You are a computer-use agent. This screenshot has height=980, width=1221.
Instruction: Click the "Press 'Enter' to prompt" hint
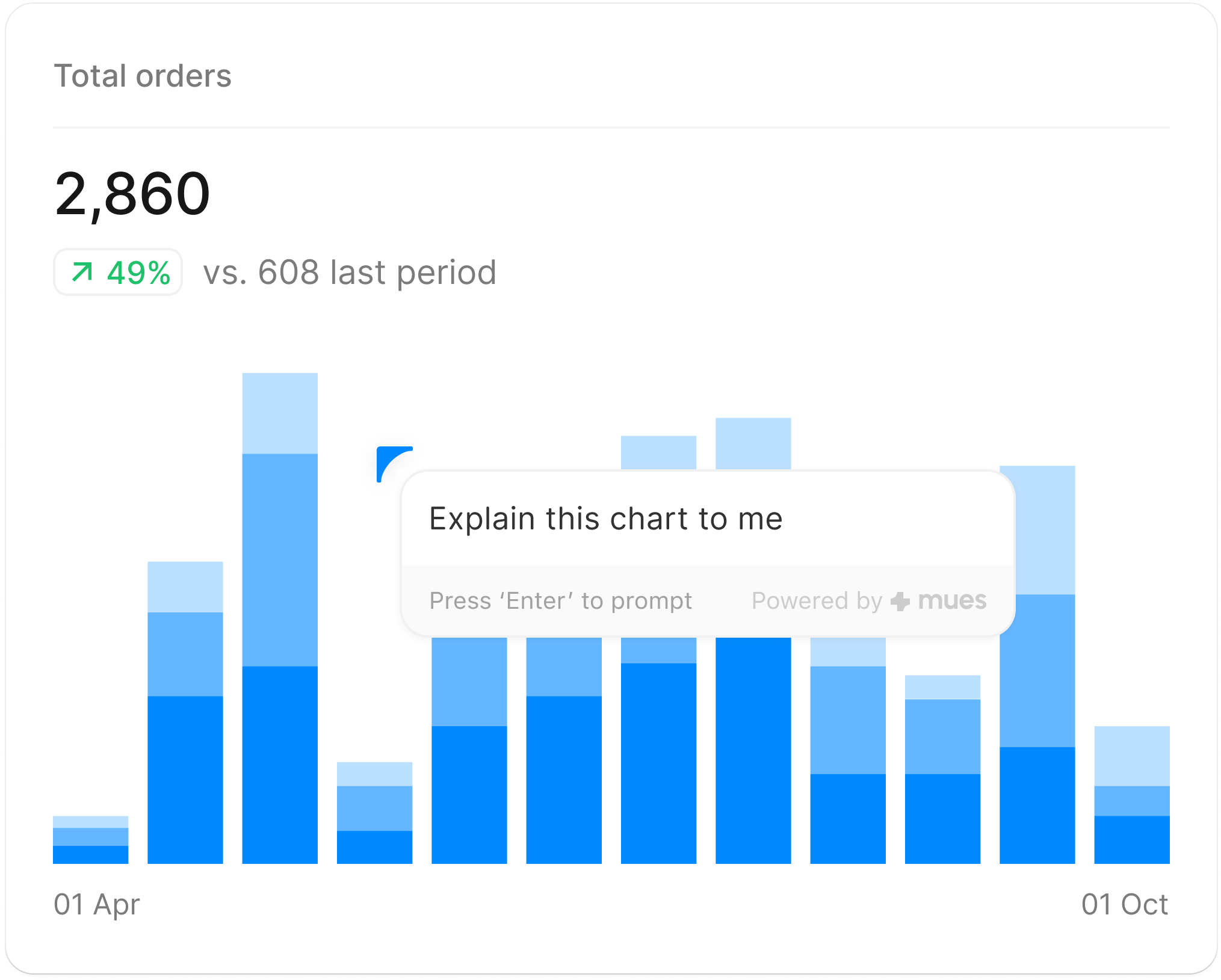tap(560, 601)
